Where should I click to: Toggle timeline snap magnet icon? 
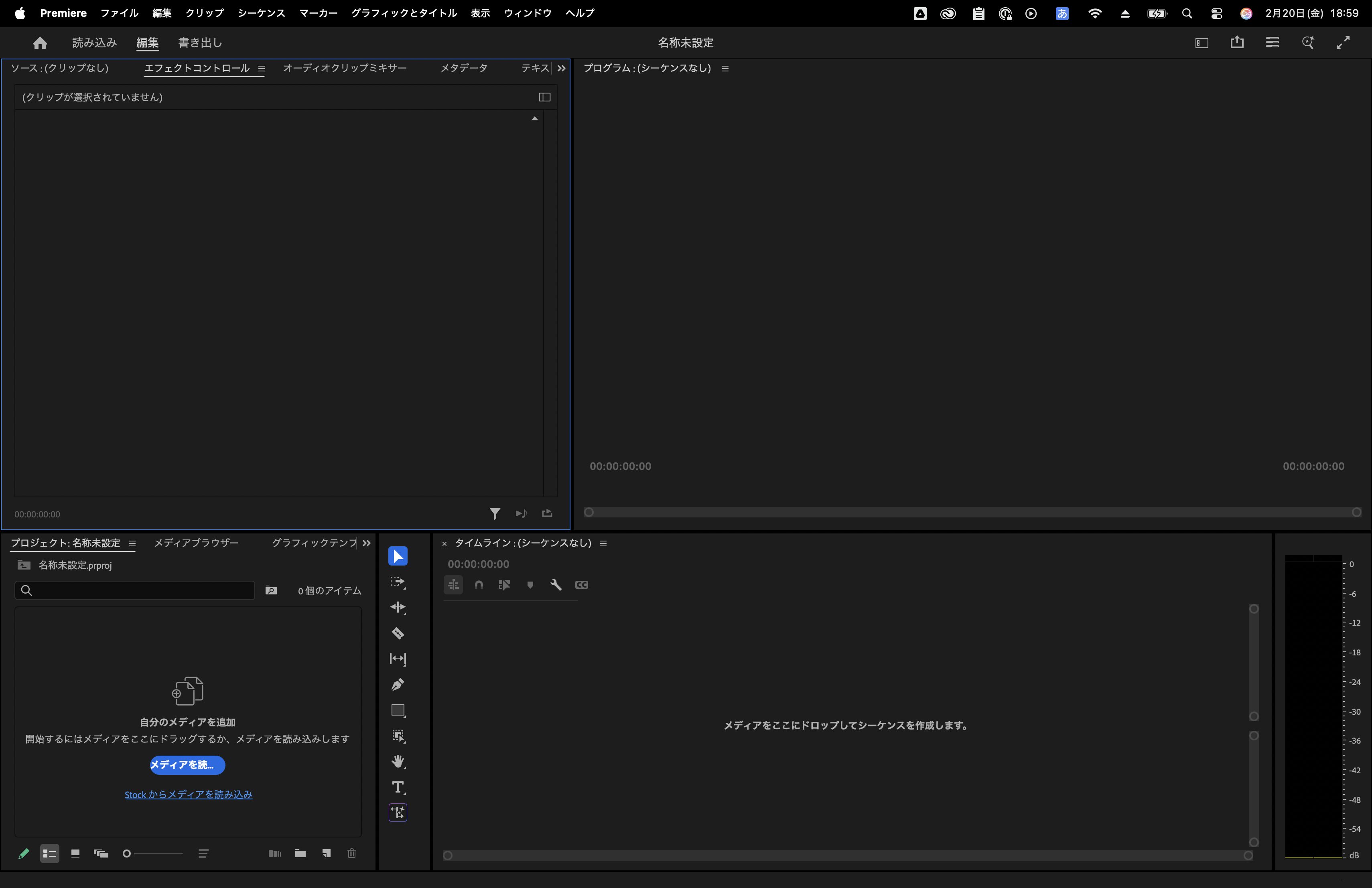pyautogui.click(x=479, y=585)
